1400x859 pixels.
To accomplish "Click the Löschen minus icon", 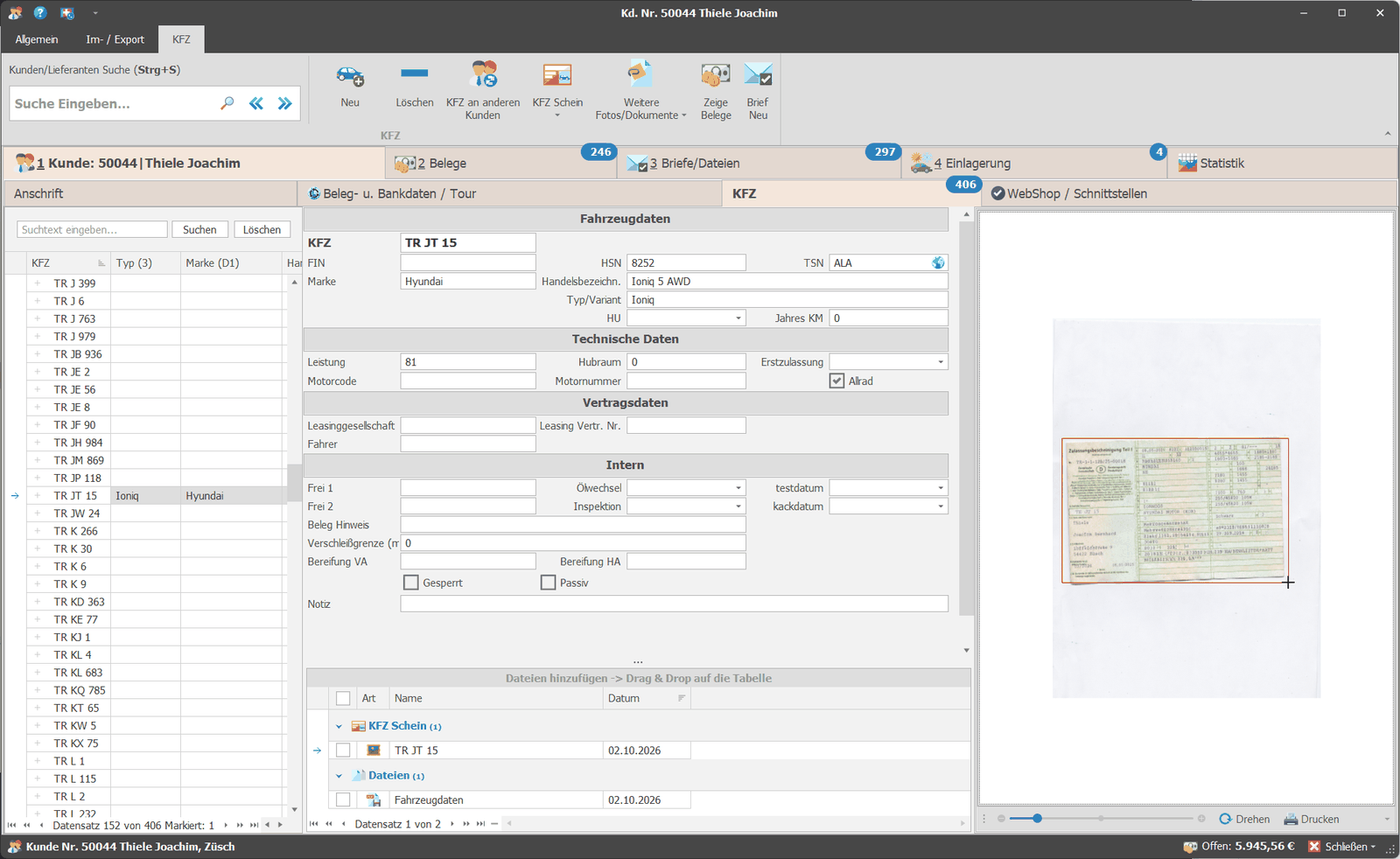I will 414,73.
